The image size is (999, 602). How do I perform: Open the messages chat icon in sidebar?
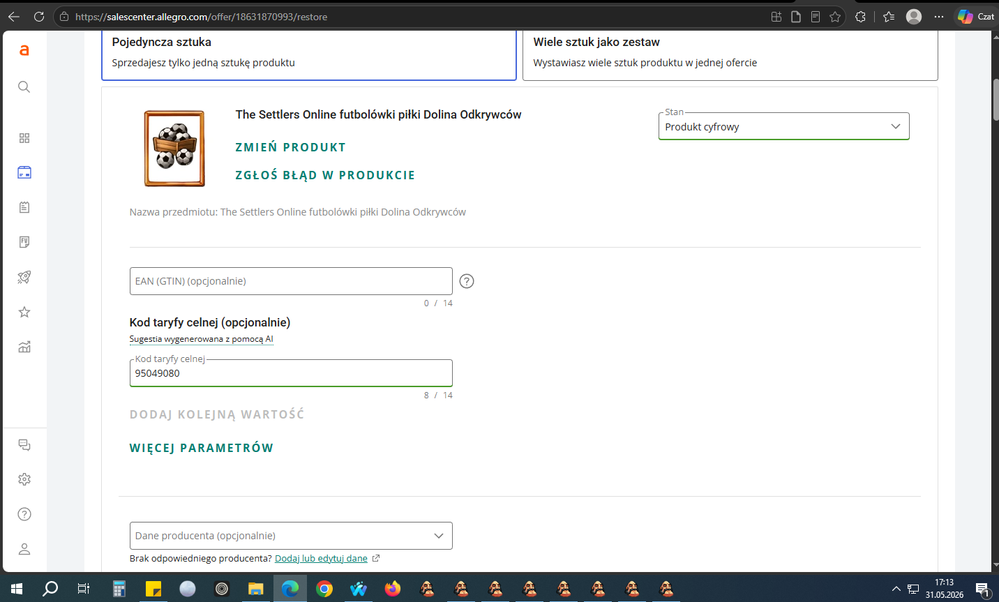tap(24, 445)
